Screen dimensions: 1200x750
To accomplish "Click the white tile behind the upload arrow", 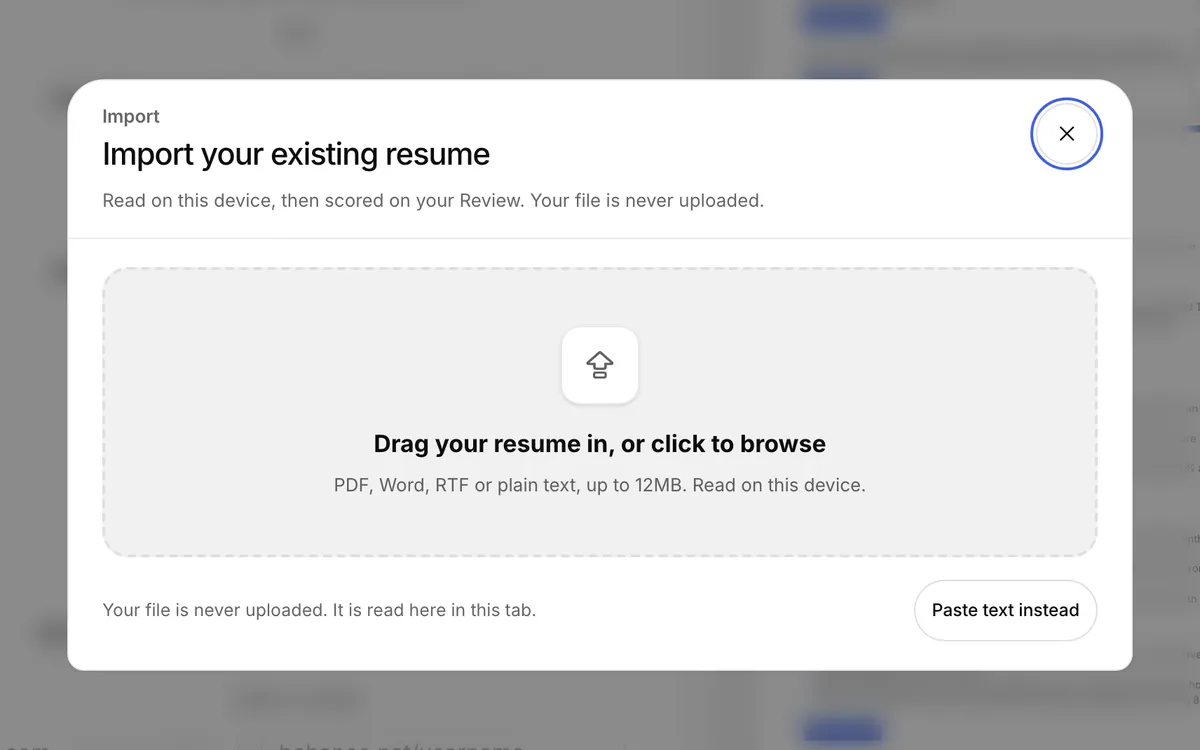I will 600,365.
